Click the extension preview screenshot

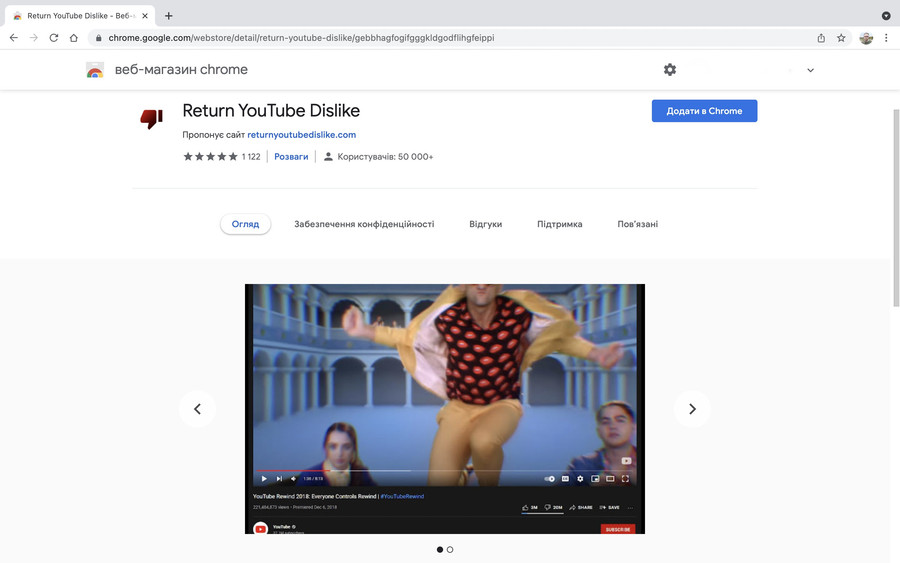(x=445, y=409)
